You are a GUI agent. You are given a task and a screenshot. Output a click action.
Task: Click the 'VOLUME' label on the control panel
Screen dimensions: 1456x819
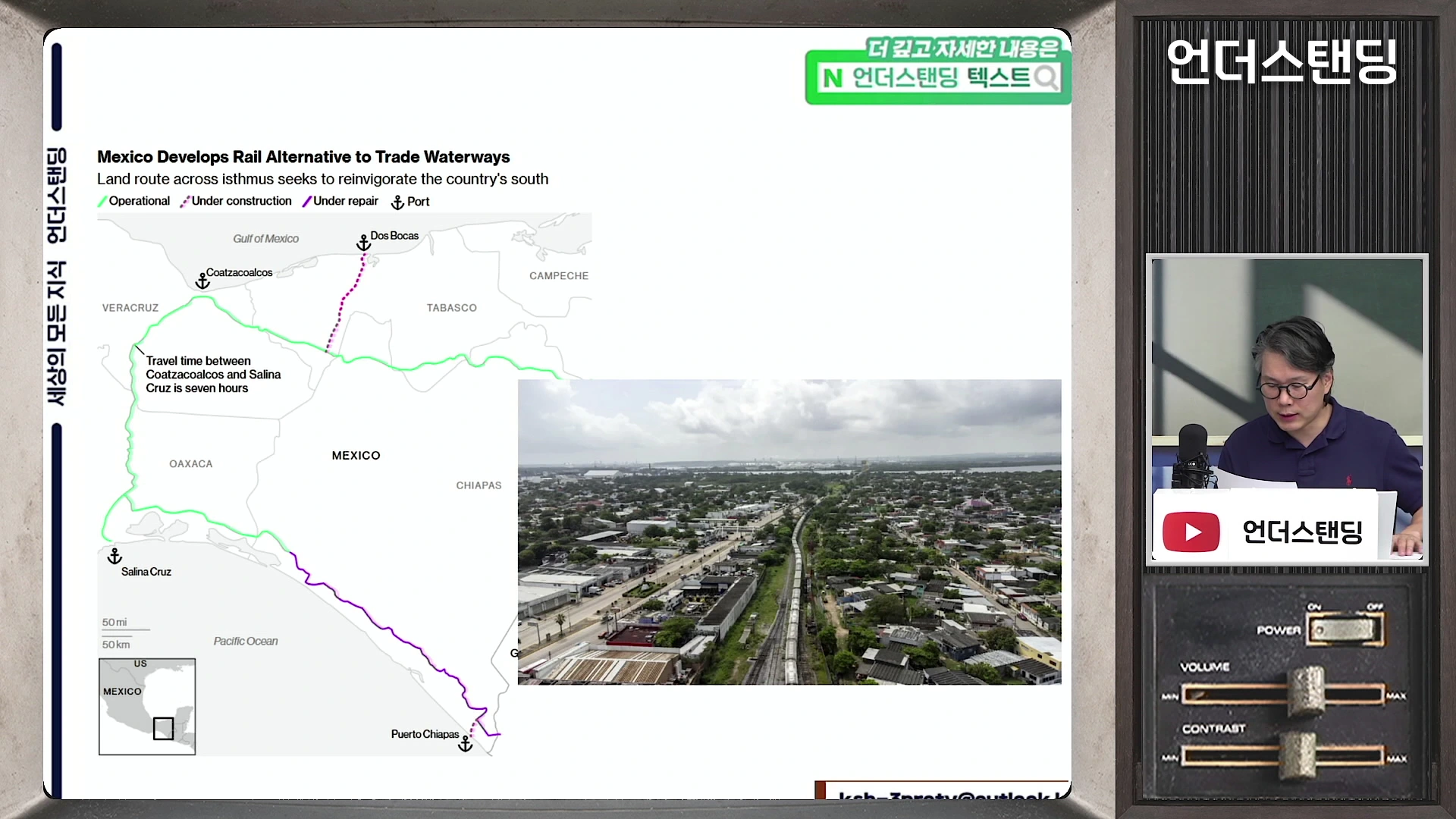pos(1205,667)
